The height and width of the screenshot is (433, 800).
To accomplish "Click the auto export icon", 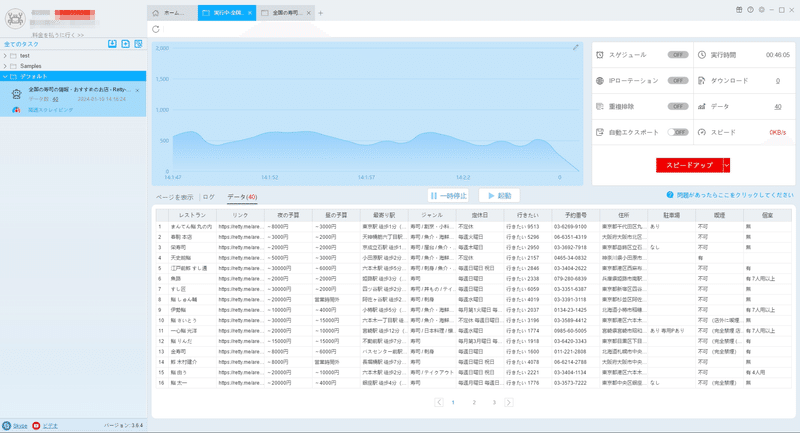I will pyautogui.click(x=600, y=132).
